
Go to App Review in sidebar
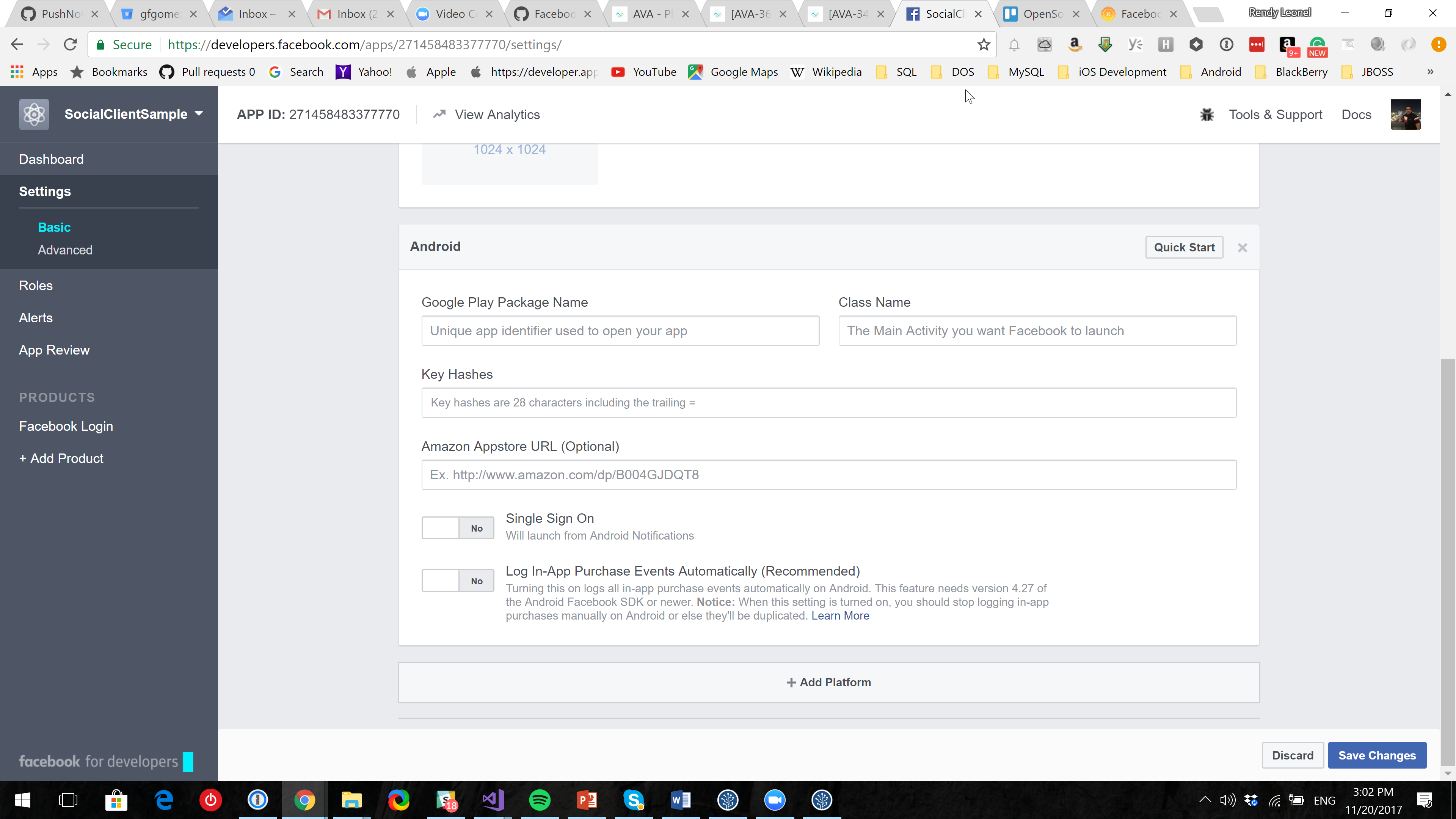[x=54, y=350]
